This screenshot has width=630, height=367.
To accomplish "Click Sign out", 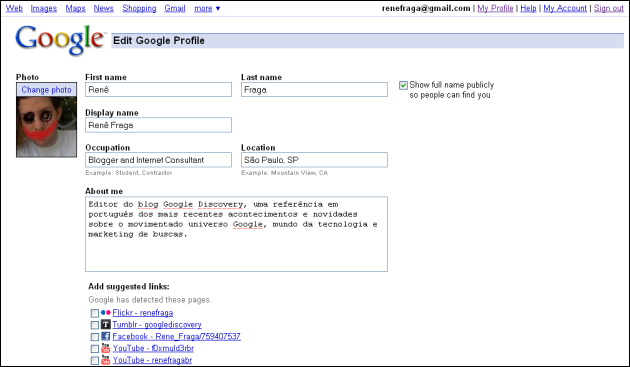I will [608, 8].
